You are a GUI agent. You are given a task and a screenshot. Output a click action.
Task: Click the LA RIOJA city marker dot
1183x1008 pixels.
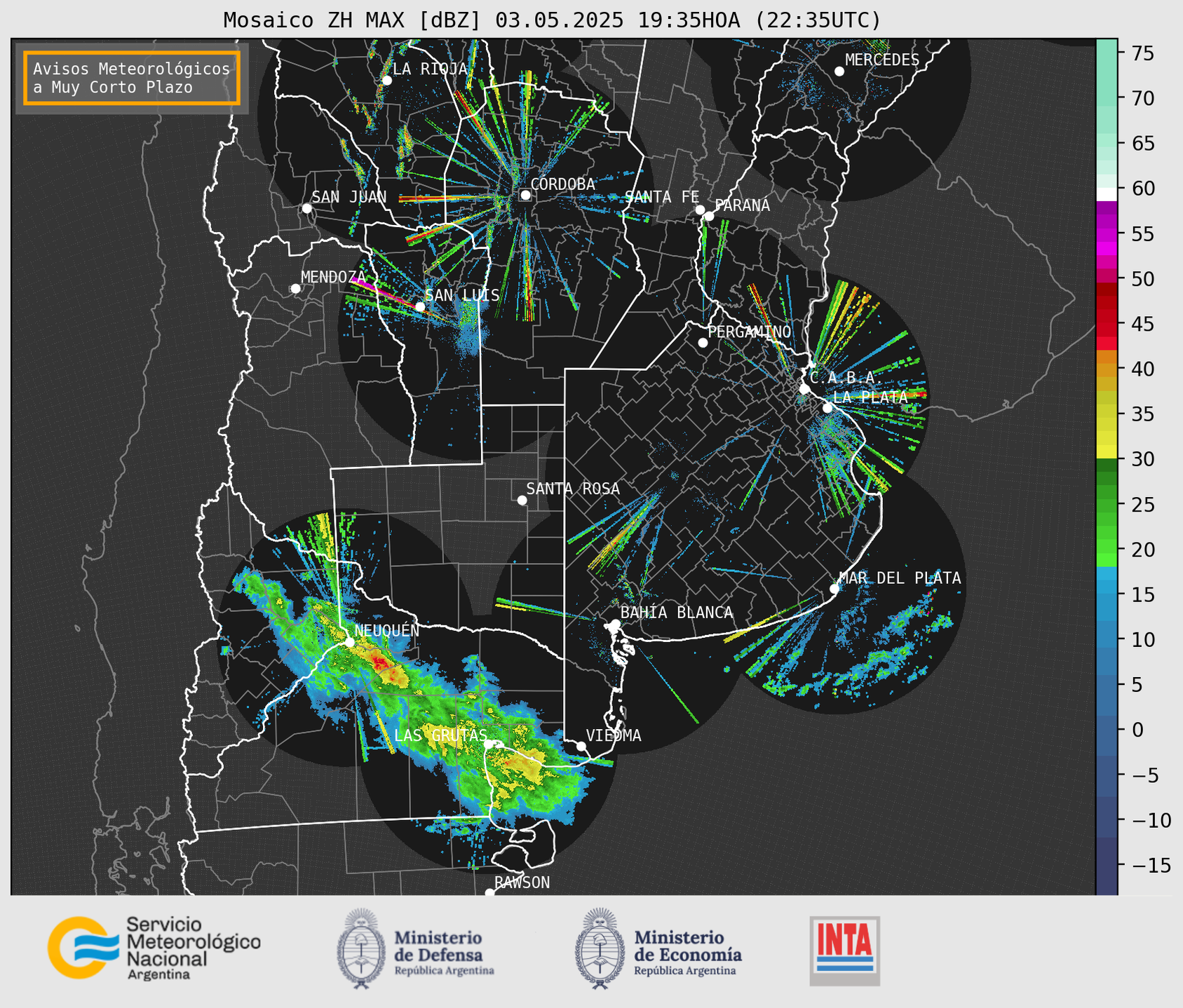point(386,81)
